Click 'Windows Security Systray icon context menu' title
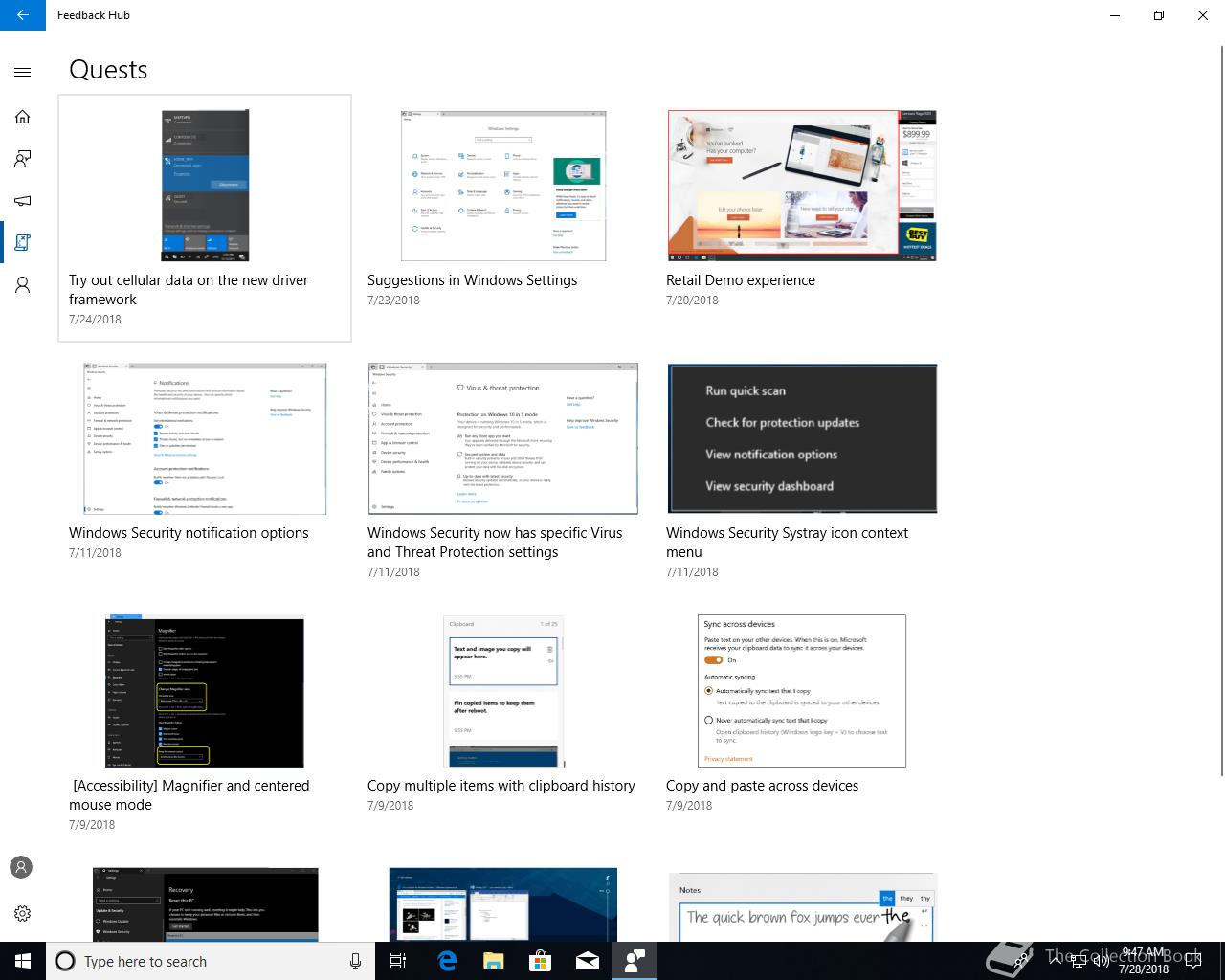This screenshot has width=1225, height=980. [787, 543]
